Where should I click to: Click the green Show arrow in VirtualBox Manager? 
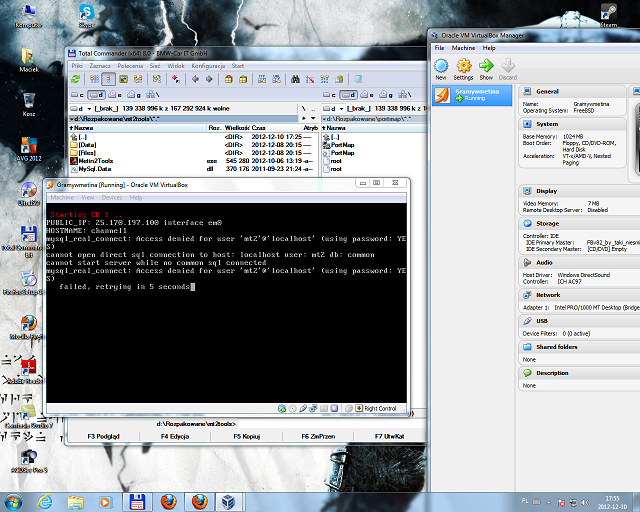486,69
